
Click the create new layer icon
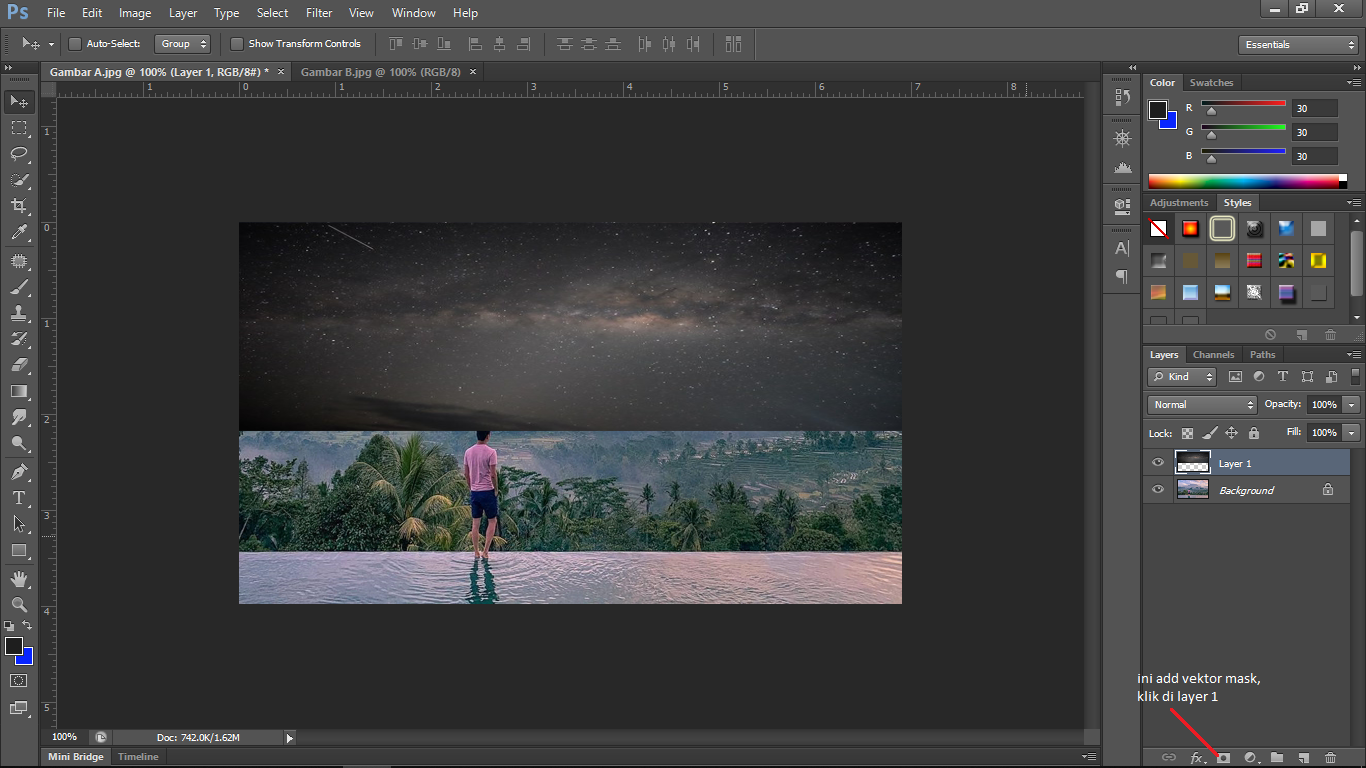(1304, 758)
